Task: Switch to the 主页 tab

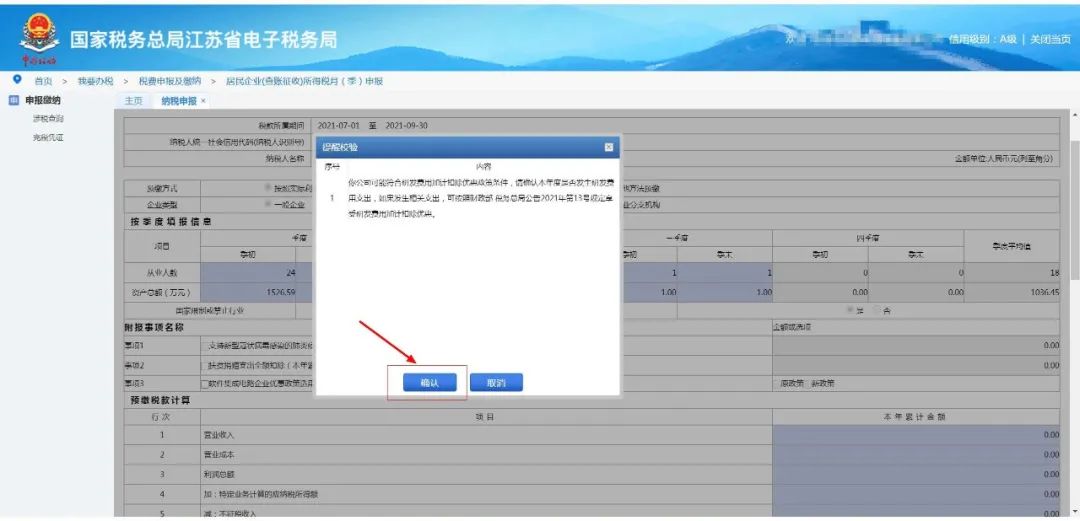Action: click(x=134, y=101)
